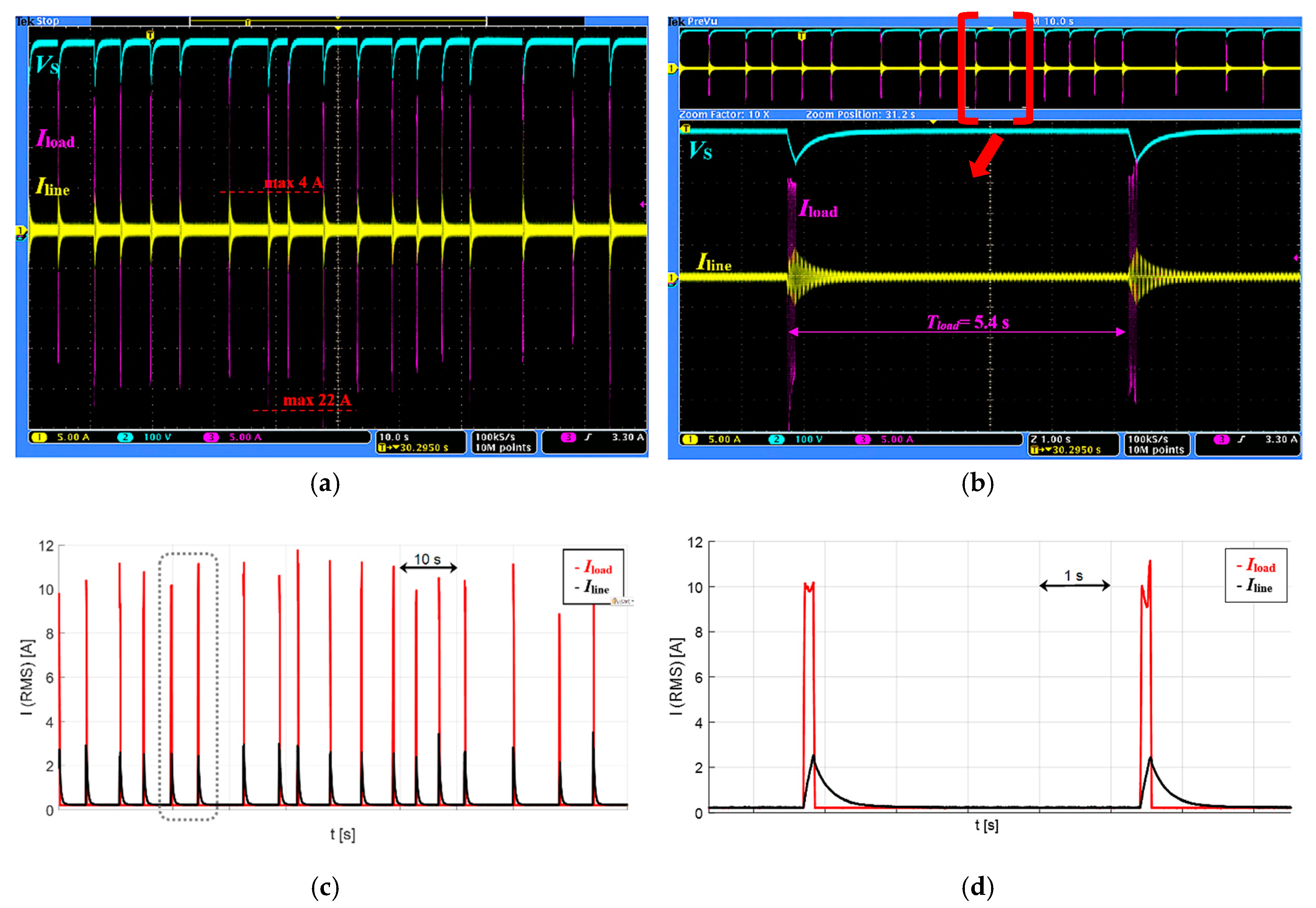Click the 't [s]' axis title under chart (d)

(986, 825)
